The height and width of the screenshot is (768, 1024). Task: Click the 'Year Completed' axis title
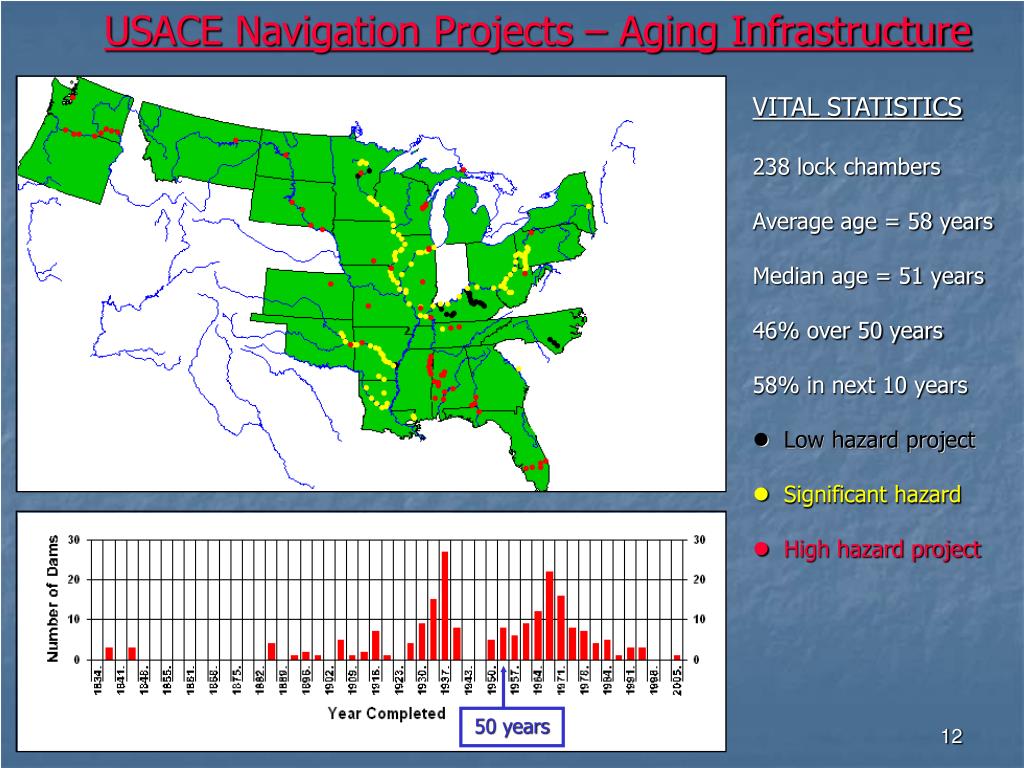[x=387, y=713]
